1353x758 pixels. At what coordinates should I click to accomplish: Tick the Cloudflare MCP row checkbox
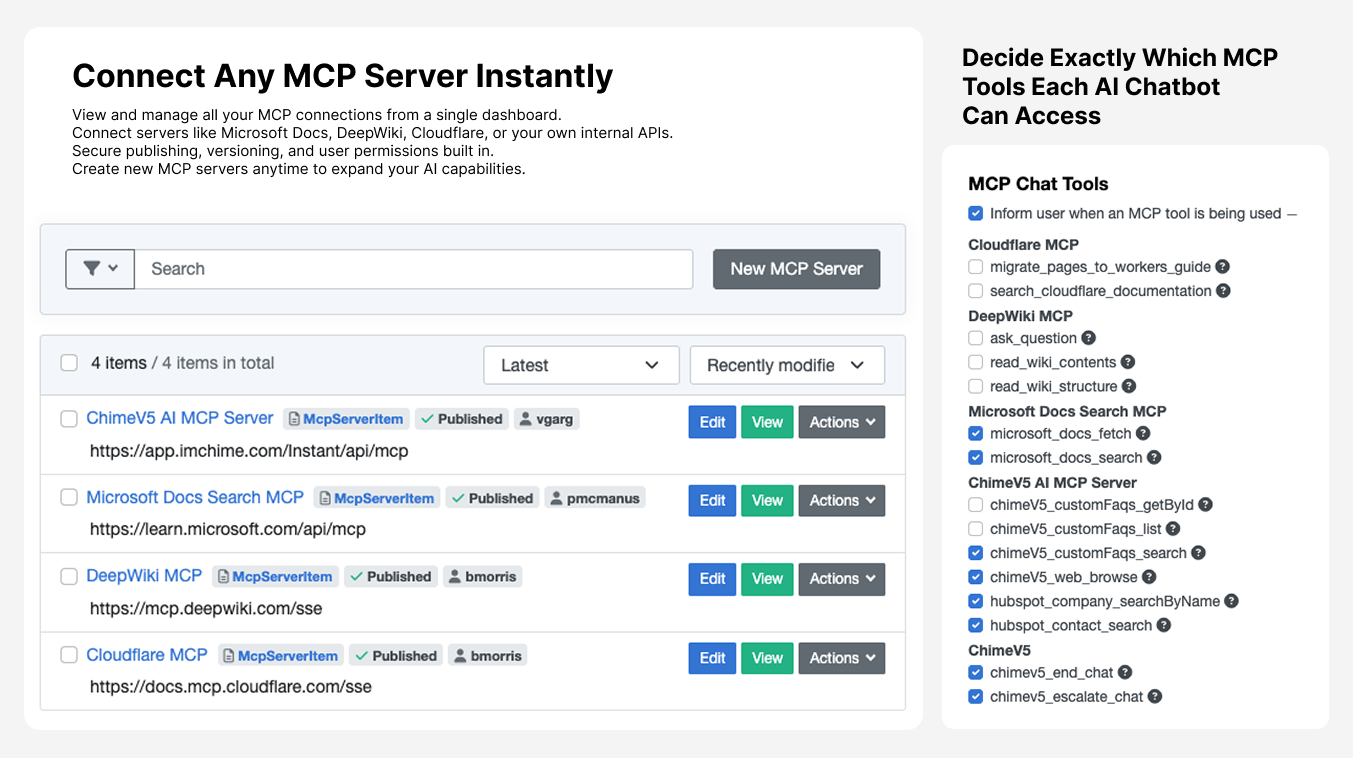(x=69, y=655)
